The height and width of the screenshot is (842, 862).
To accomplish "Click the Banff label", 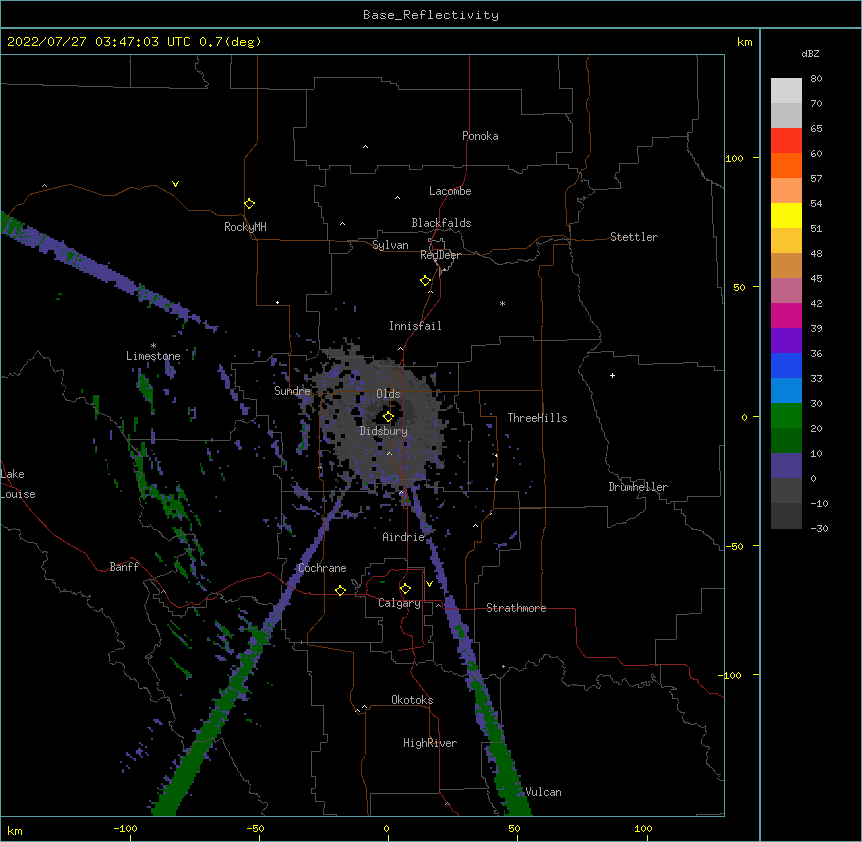I will point(124,567).
